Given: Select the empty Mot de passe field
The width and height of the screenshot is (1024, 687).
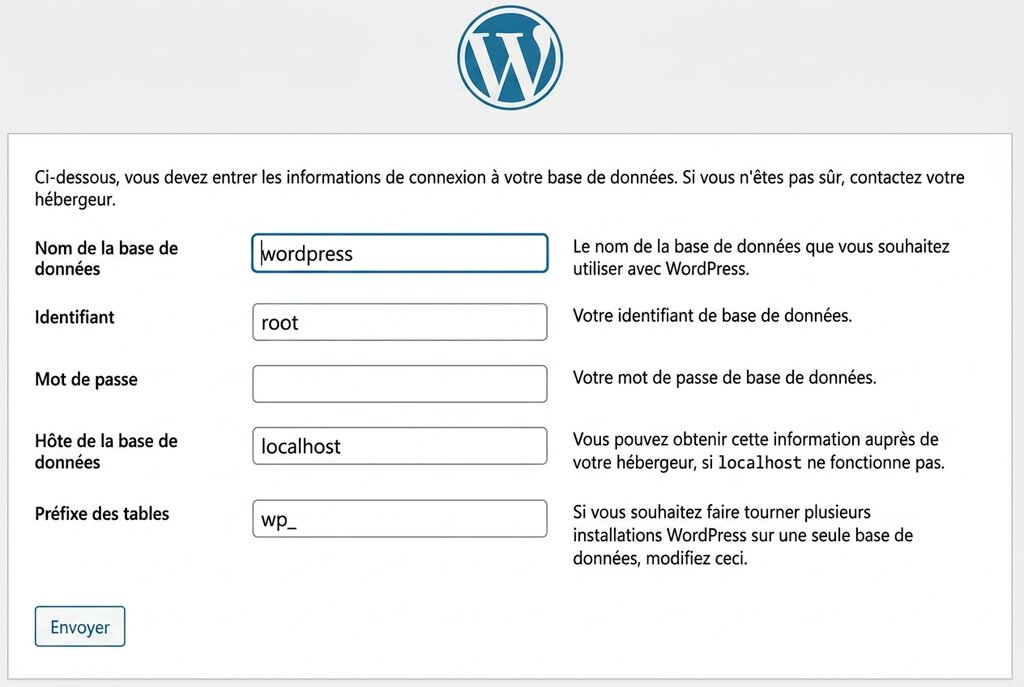Looking at the screenshot, I should [x=400, y=384].
